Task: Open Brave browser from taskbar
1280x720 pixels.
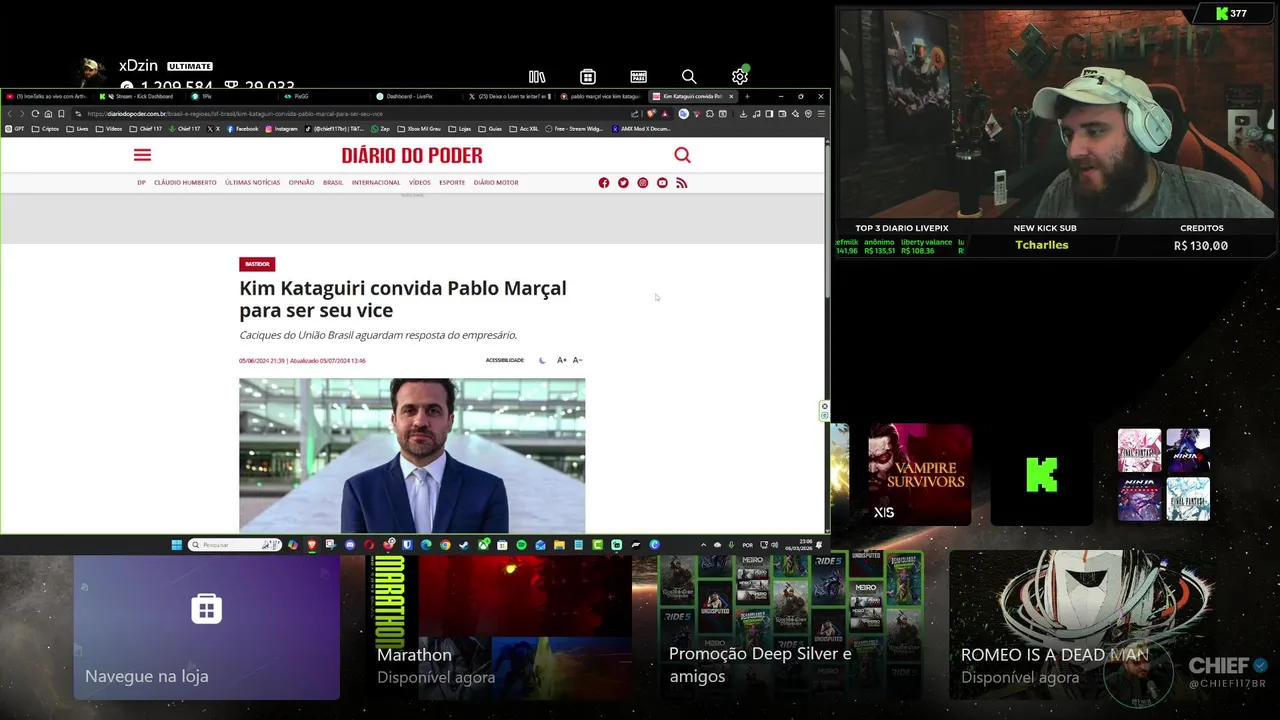Action: click(311, 545)
